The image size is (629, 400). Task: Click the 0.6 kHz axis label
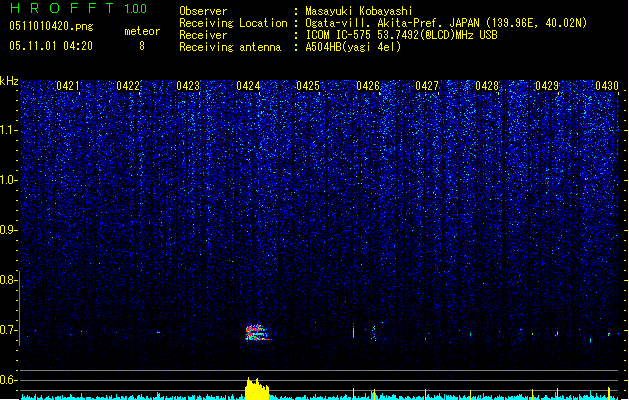coord(8,380)
